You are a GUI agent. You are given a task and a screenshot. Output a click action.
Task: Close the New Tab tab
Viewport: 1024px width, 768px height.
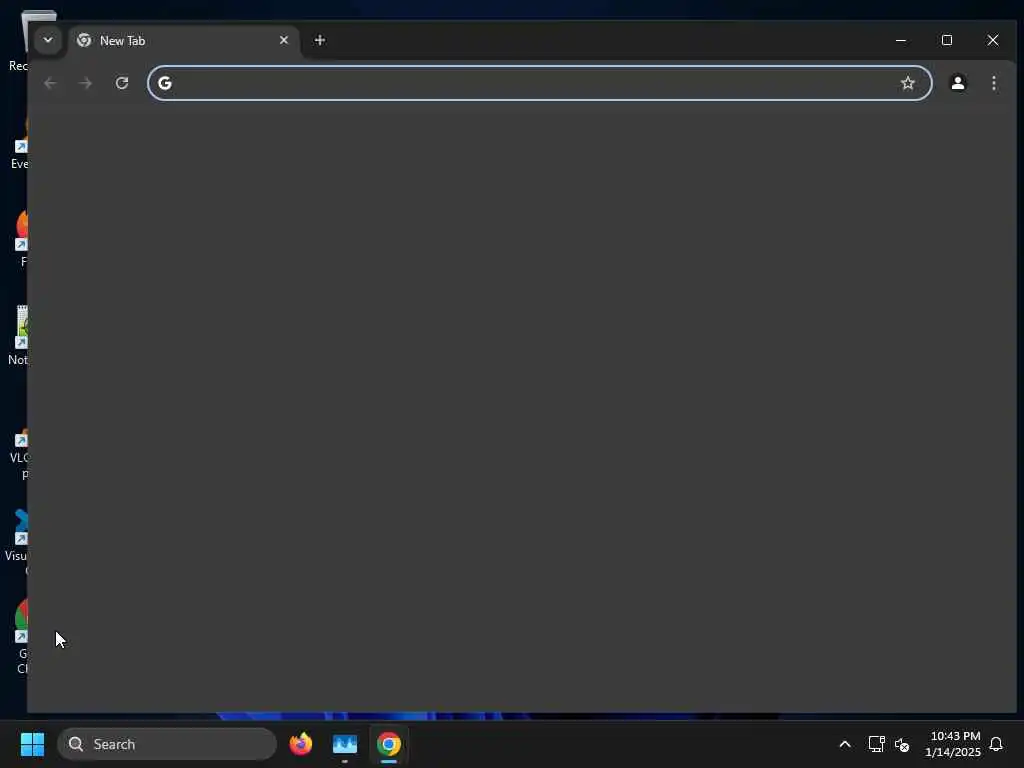point(283,40)
